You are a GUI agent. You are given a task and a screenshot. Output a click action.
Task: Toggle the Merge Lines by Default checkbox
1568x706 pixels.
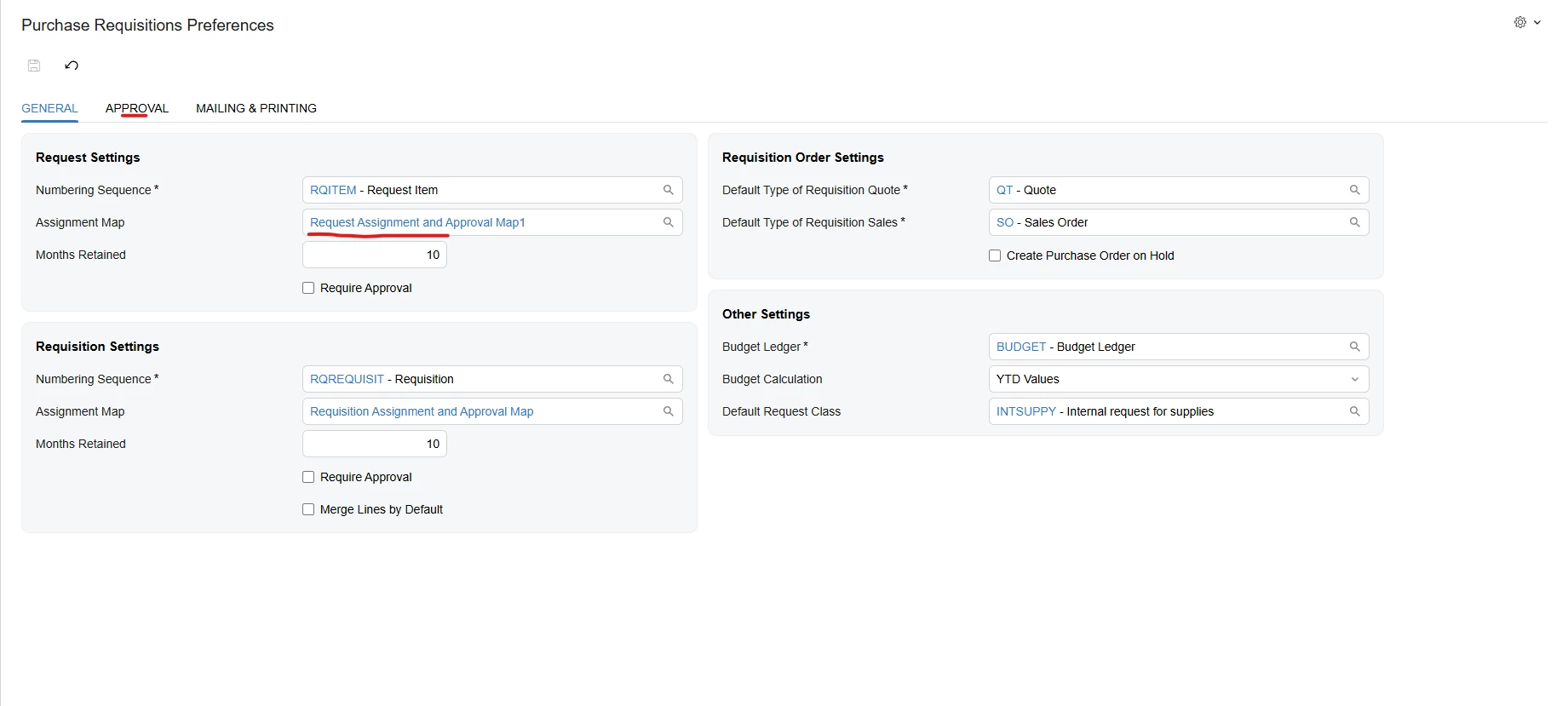point(308,509)
